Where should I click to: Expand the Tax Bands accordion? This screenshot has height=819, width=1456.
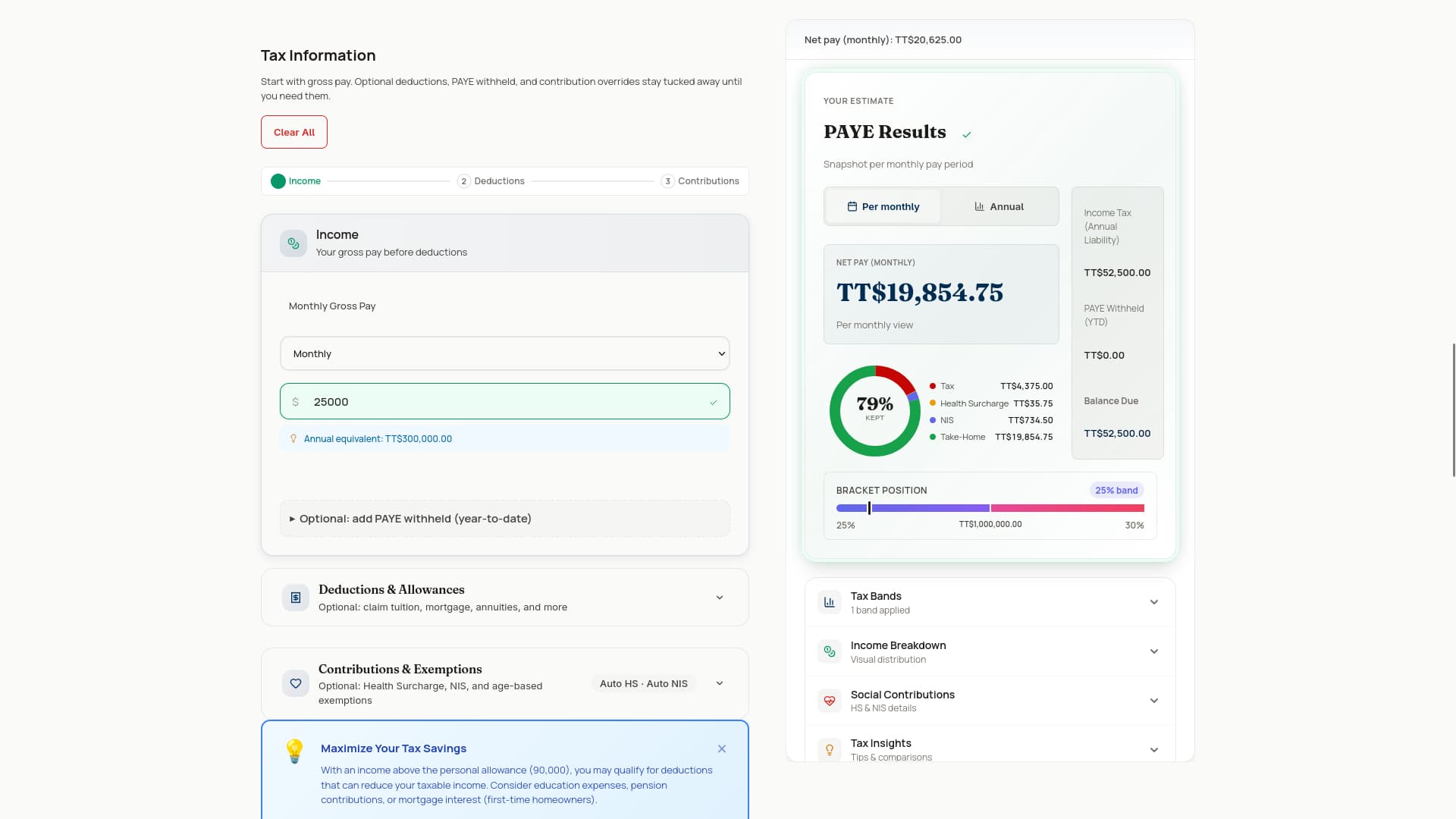pos(990,602)
